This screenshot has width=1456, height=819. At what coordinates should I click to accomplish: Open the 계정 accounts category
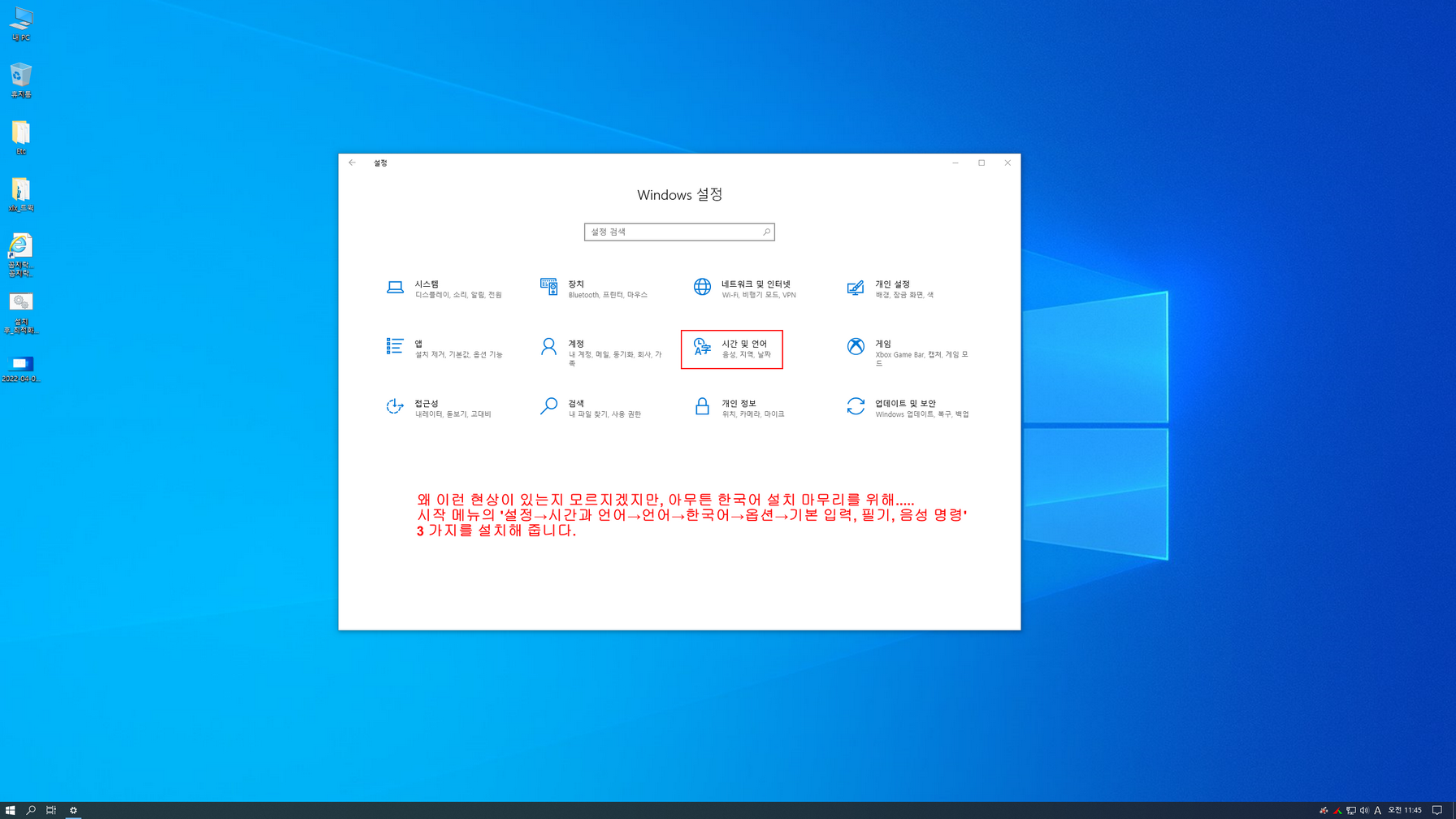[x=600, y=353]
